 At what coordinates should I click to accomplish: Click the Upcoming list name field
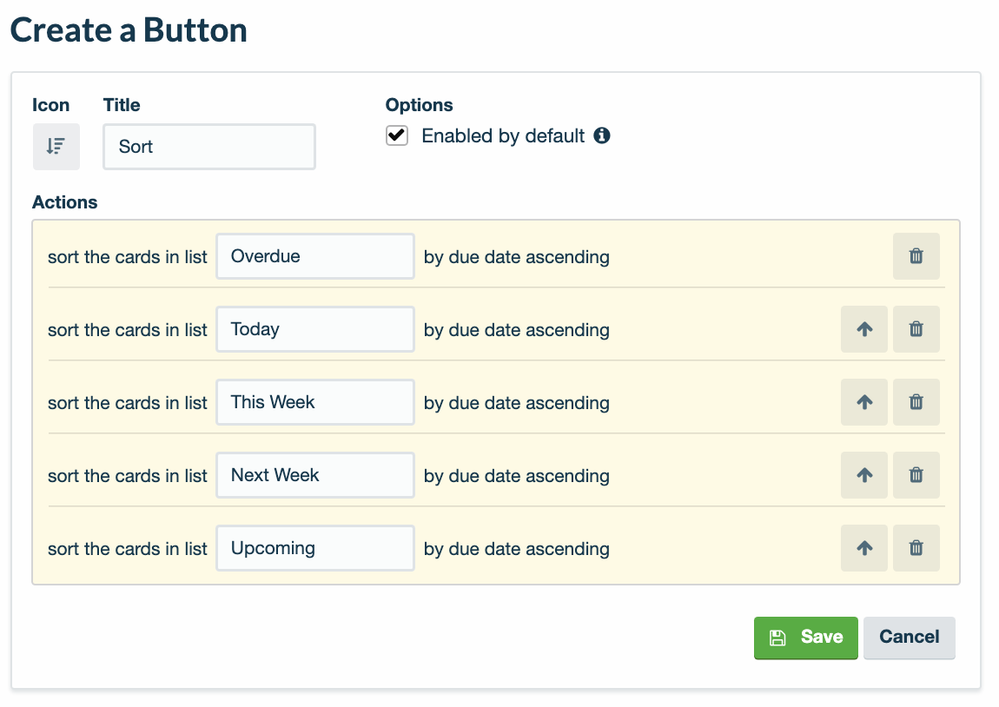(x=315, y=548)
